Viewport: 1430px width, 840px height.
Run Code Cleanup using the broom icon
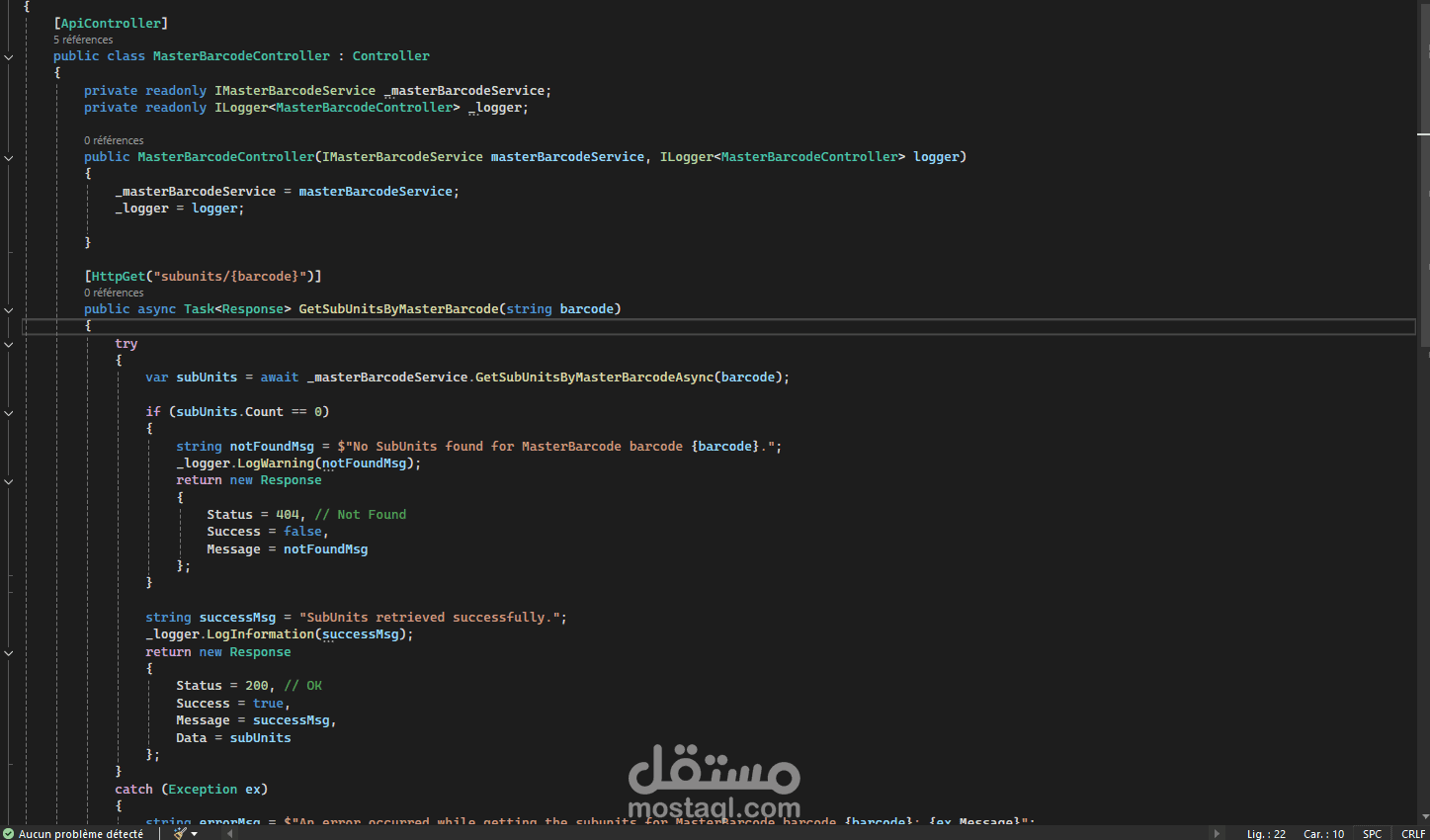pos(179,833)
